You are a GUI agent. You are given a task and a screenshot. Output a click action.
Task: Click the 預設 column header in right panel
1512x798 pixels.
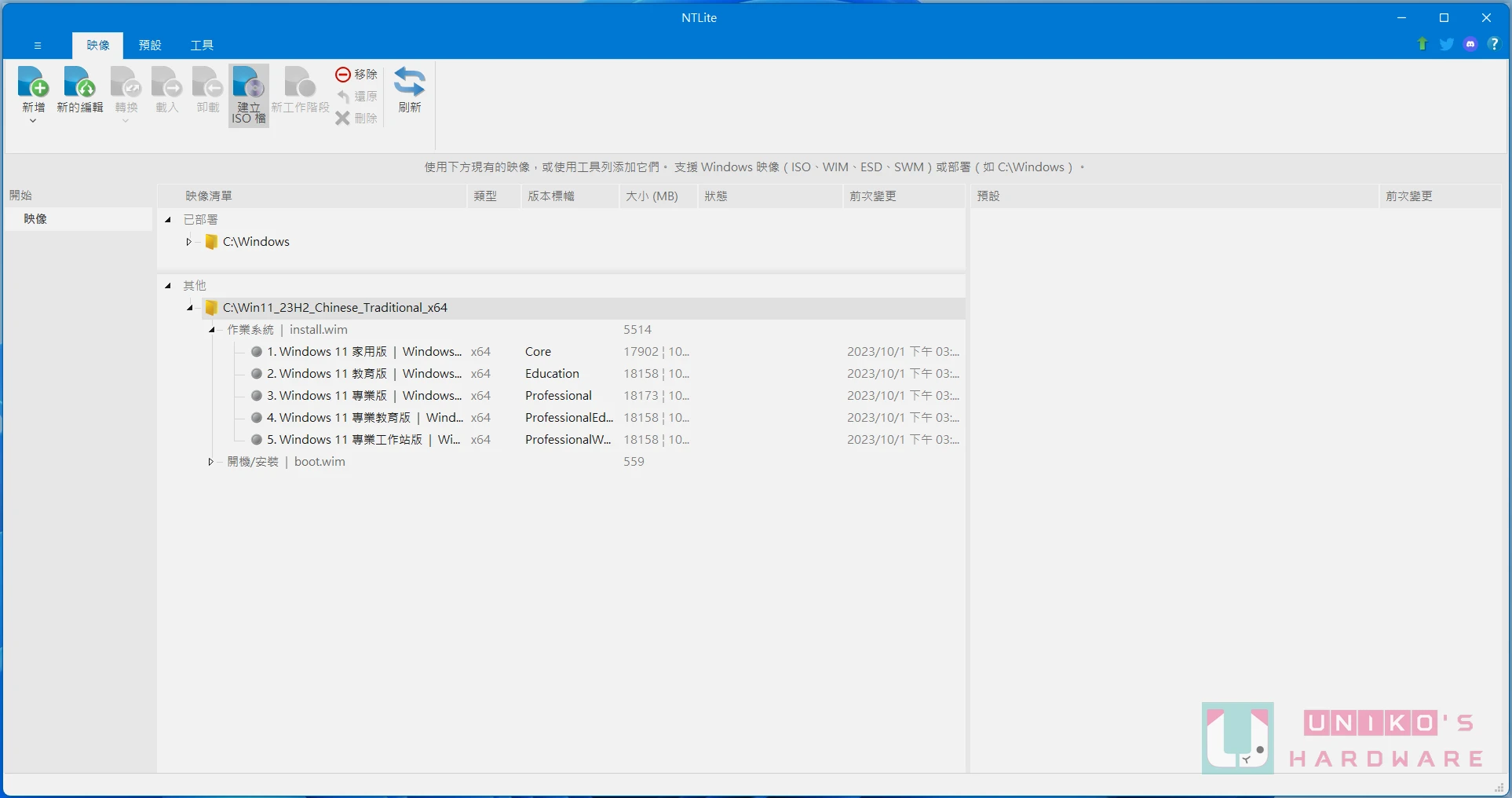pos(1174,196)
